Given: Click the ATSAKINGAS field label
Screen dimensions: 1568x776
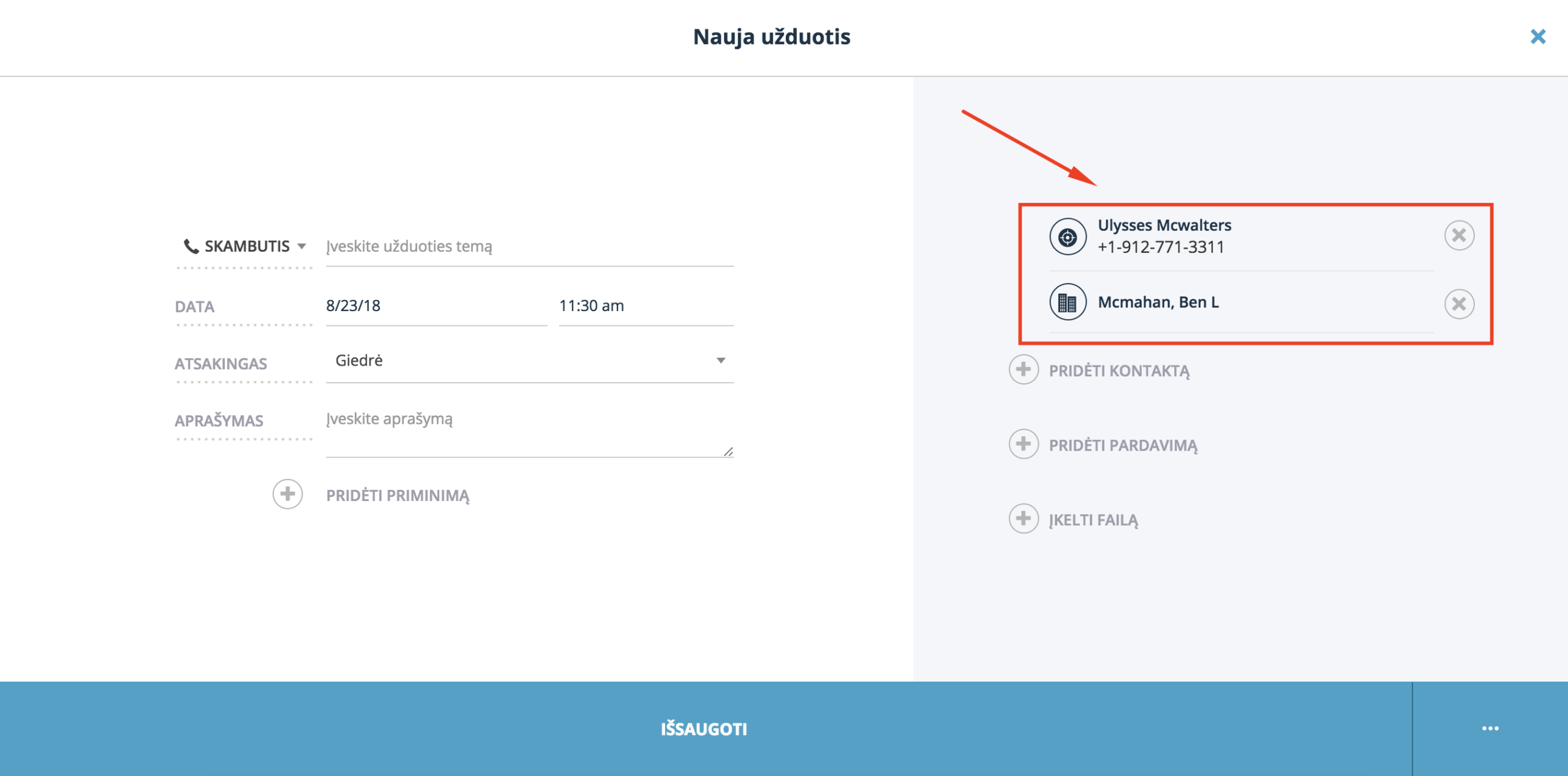Looking at the screenshot, I should click(221, 364).
